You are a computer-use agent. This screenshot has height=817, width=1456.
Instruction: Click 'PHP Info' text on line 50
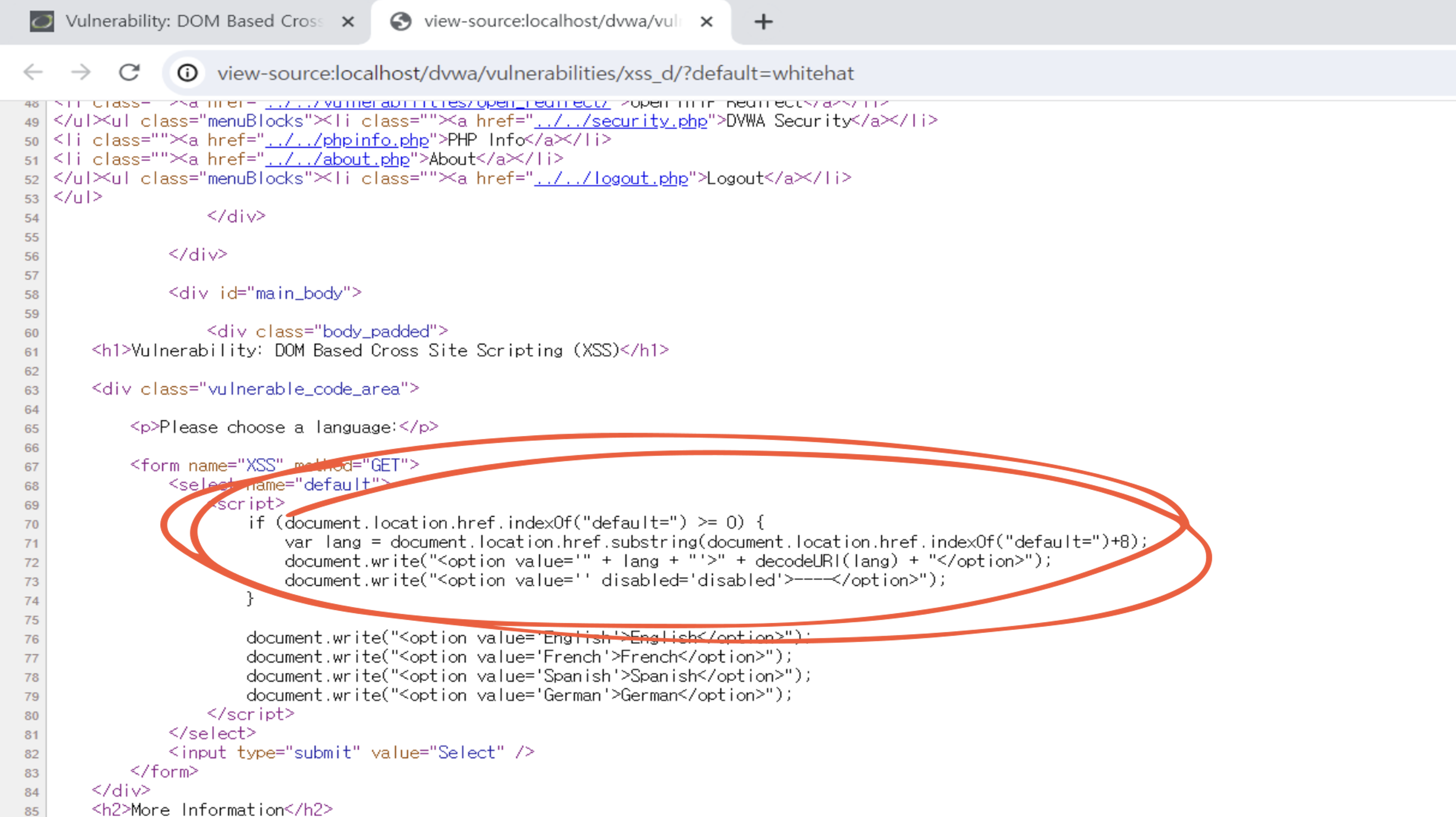pos(486,140)
